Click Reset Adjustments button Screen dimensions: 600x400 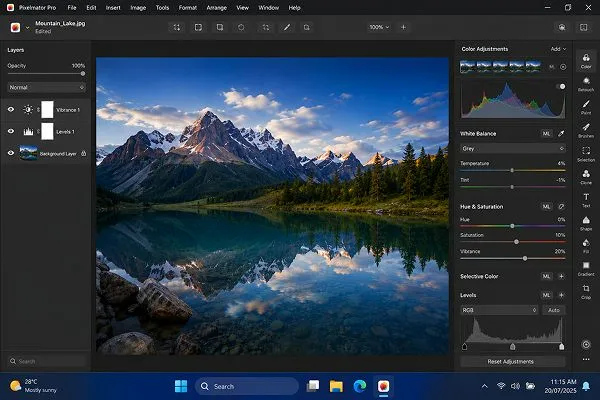[512, 361]
